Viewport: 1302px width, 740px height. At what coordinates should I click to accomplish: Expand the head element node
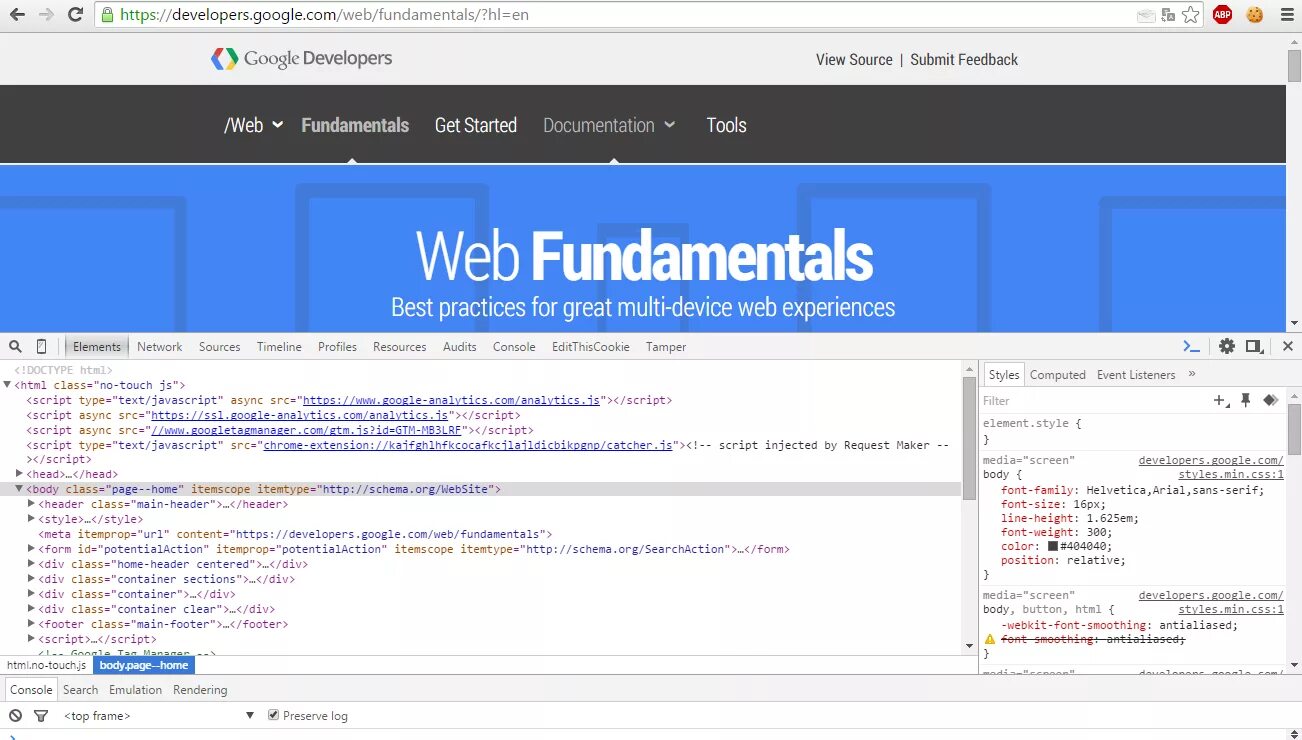coord(19,474)
